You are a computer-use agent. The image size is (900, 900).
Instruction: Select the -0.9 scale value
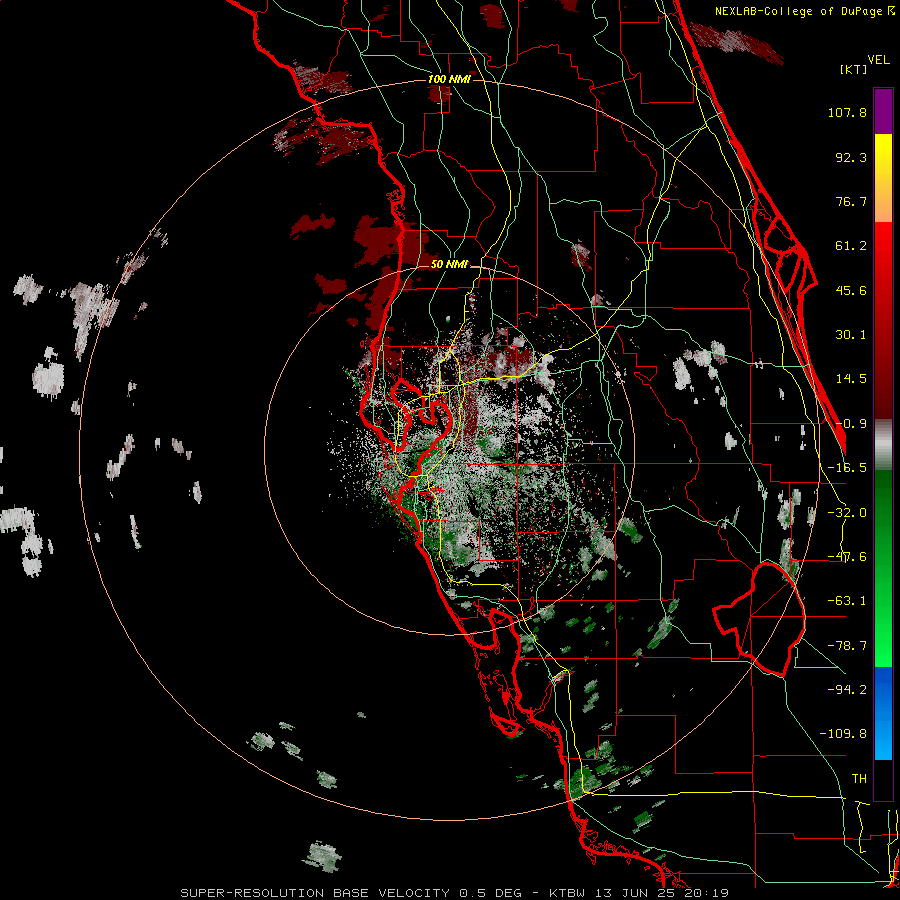851,424
